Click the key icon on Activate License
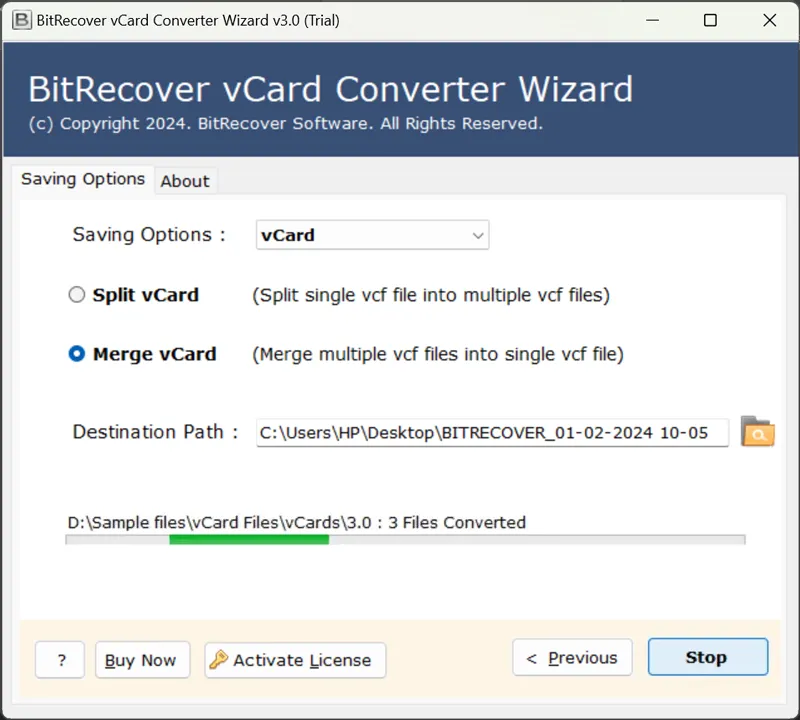800x720 pixels. pyautogui.click(x=218, y=660)
